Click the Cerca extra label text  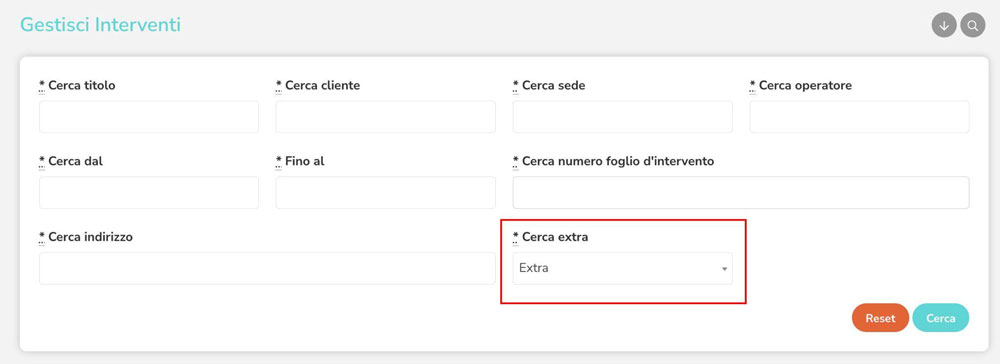coord(555,237)
